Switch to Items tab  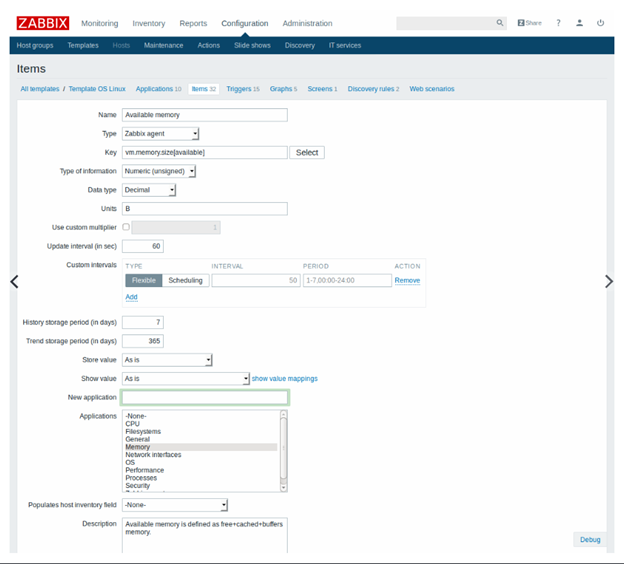tap(204, 89)
